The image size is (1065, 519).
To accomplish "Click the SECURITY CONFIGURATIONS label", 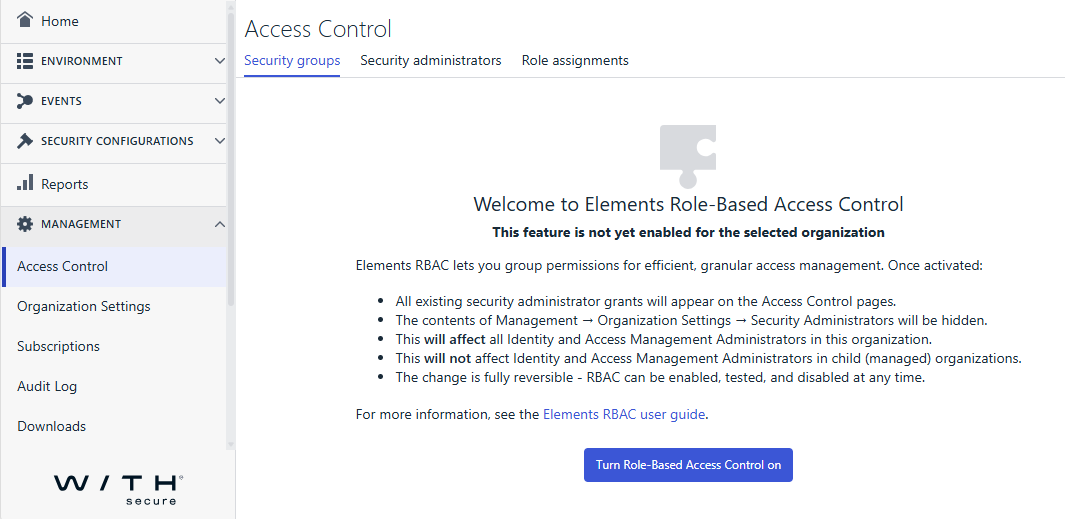I will [x=117, y=141].
